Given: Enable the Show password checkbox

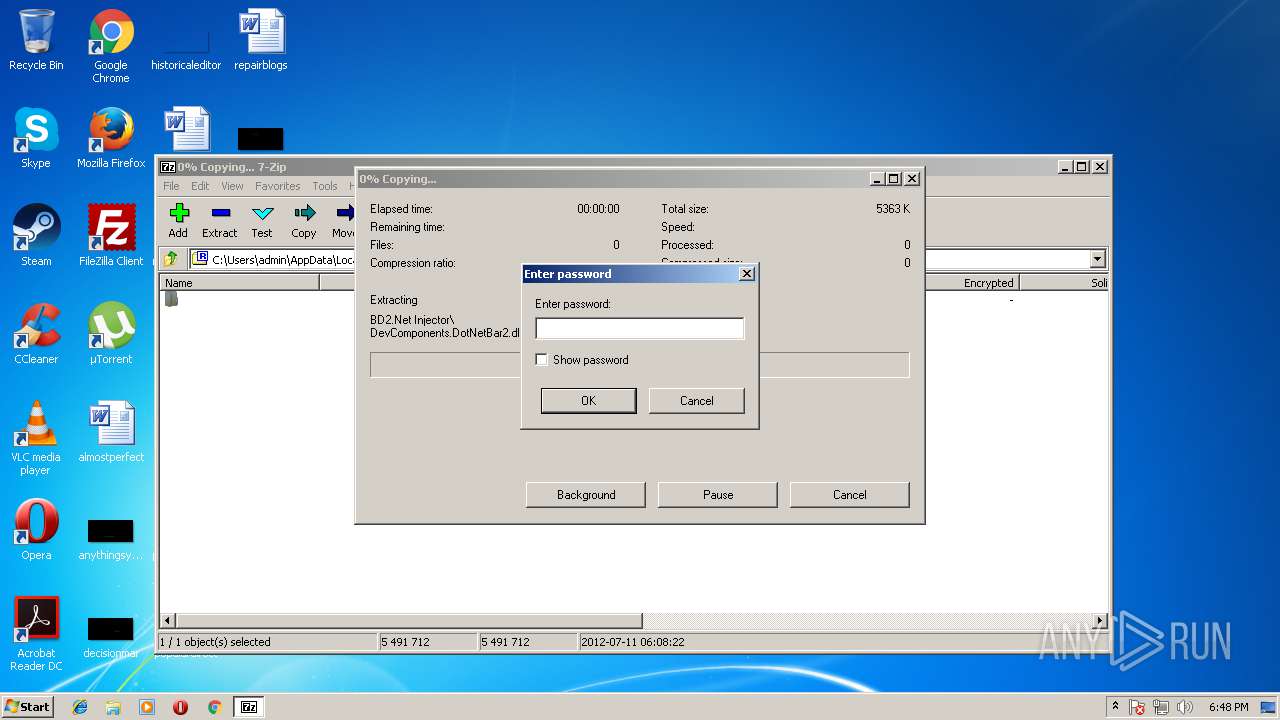Looking at the screenshot, I should (542, 360).
